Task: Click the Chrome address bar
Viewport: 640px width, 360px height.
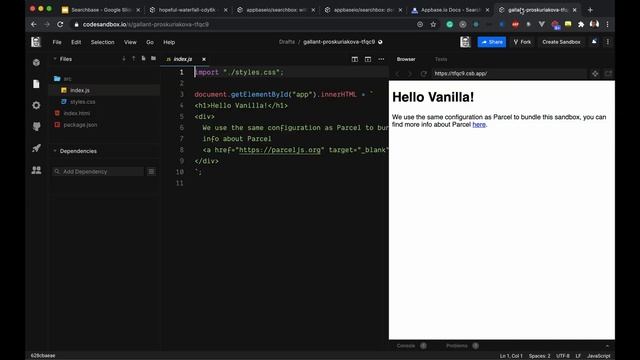Action: (245, 24)
